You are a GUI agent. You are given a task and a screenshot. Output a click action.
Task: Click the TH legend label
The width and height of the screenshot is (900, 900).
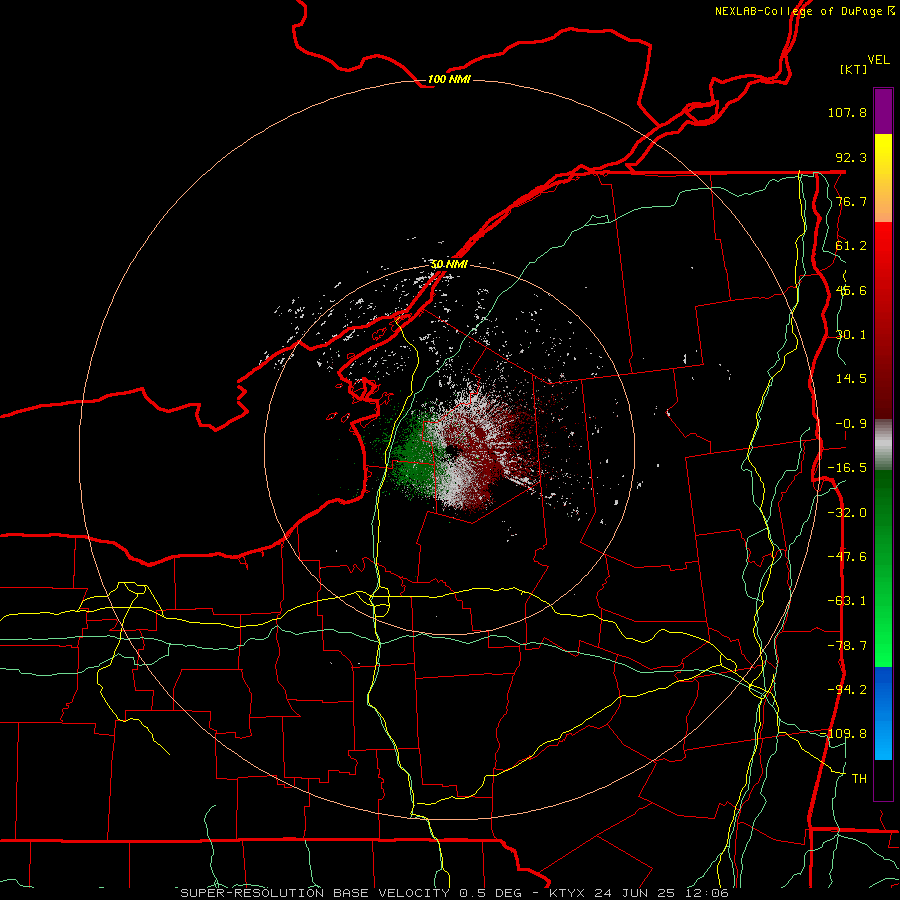859,779
